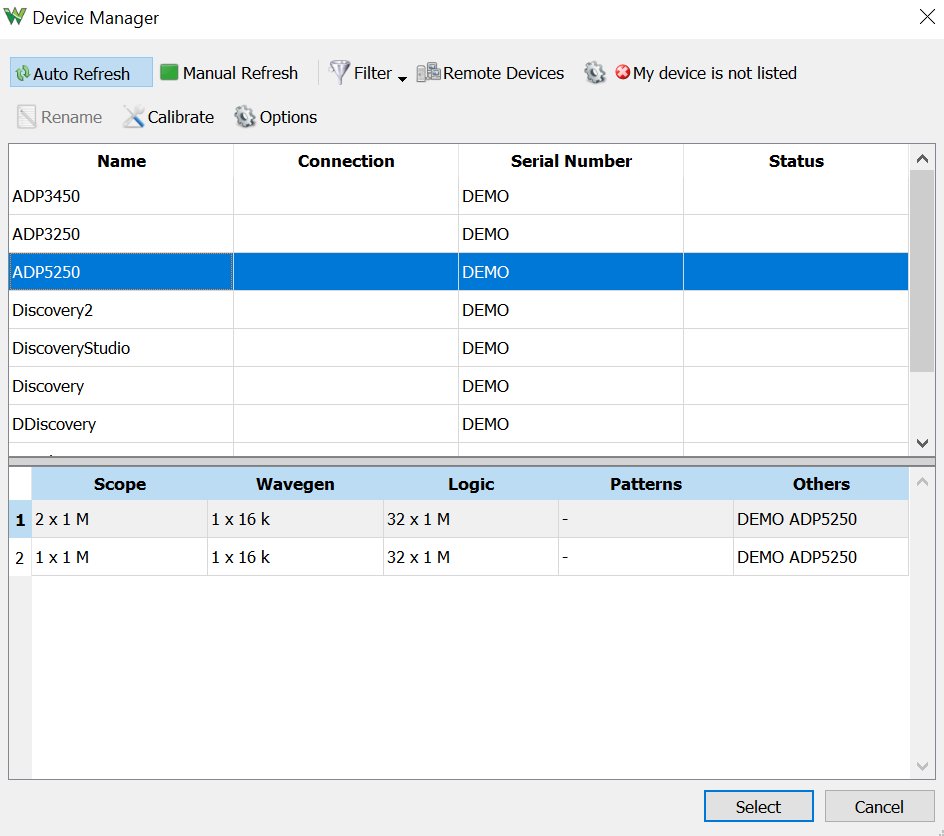Viewport: 944px width, 836px height.
Task: Click the Calibrate tool
Action: click(x=168, y=117)
